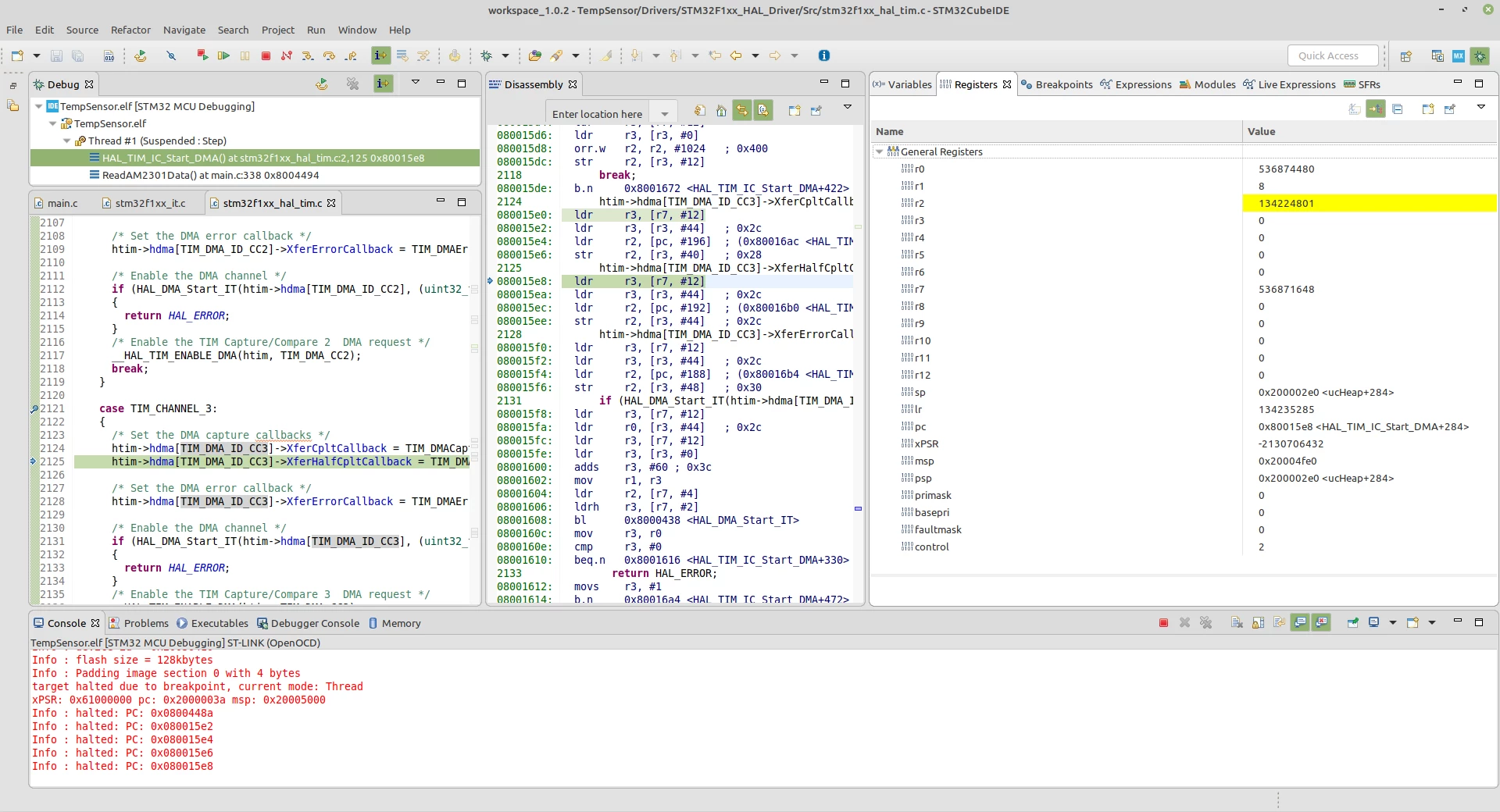Click Disassembly home icon
Image resolution: width=1500 pixels, height=812 pixels.
[721, 111]
